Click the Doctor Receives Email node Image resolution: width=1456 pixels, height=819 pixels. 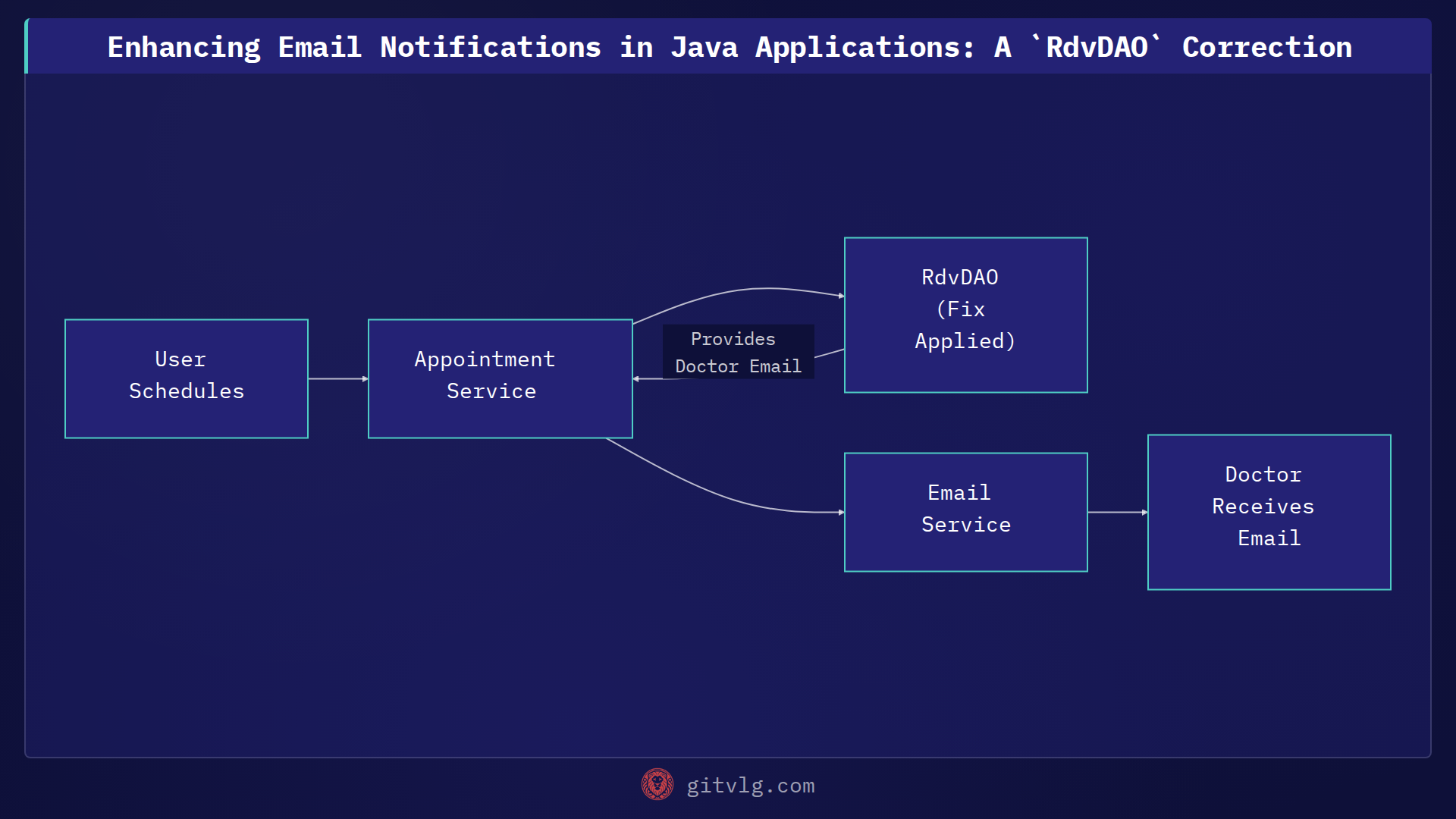[x=1269, y=512]
